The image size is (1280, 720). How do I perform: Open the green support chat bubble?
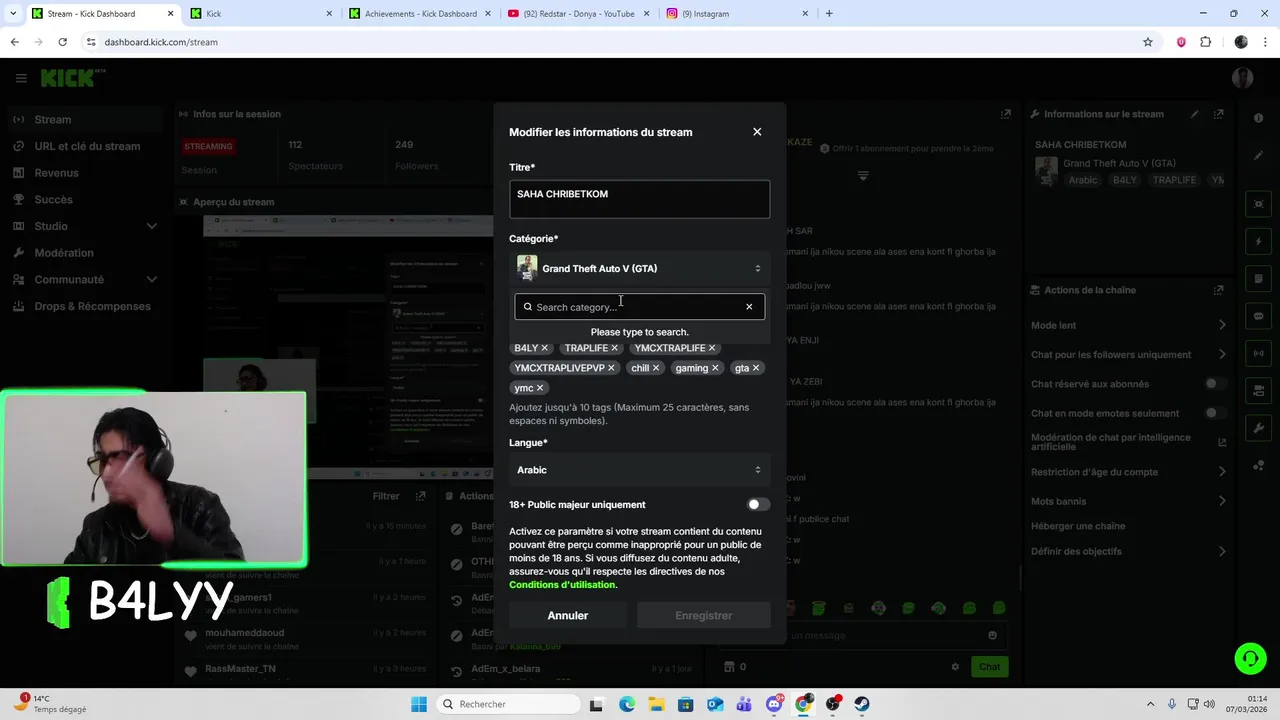pyautogui.click(x=1250, y=658)
